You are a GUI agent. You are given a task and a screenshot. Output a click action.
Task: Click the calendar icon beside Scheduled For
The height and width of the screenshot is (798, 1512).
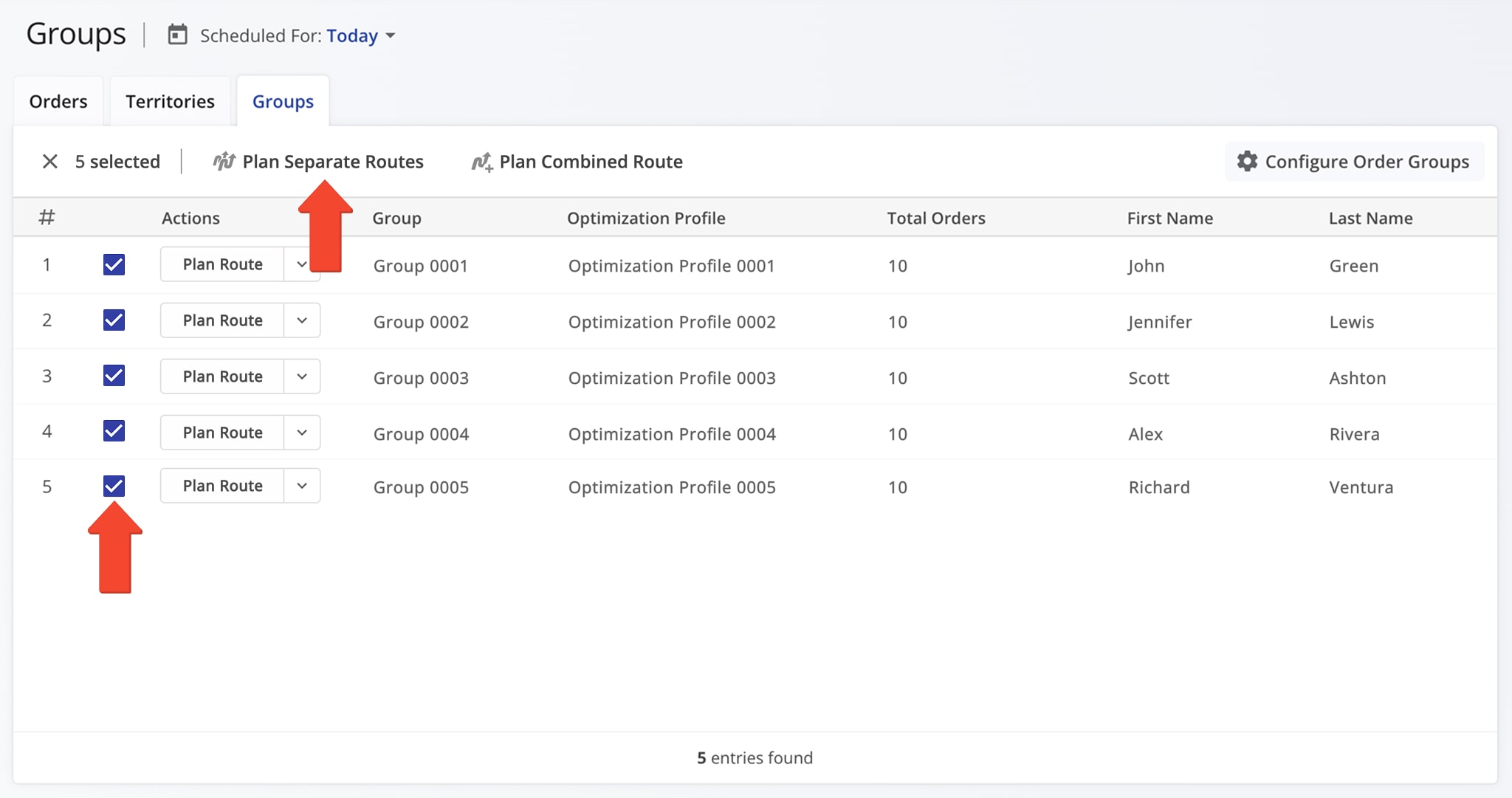tap(177, 35)
